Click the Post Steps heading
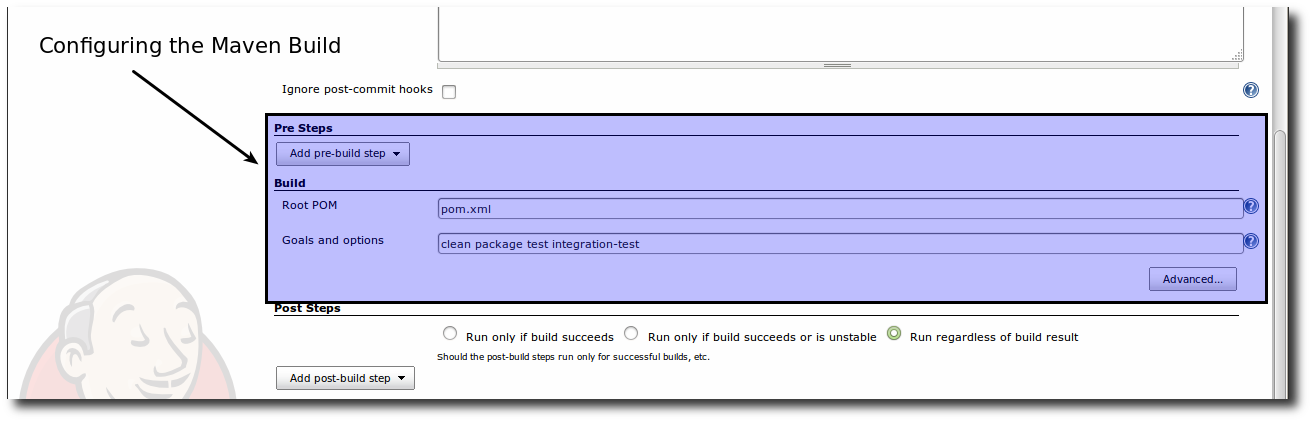The height and width of the screenshot is (422, 1312). pos(307,308)
